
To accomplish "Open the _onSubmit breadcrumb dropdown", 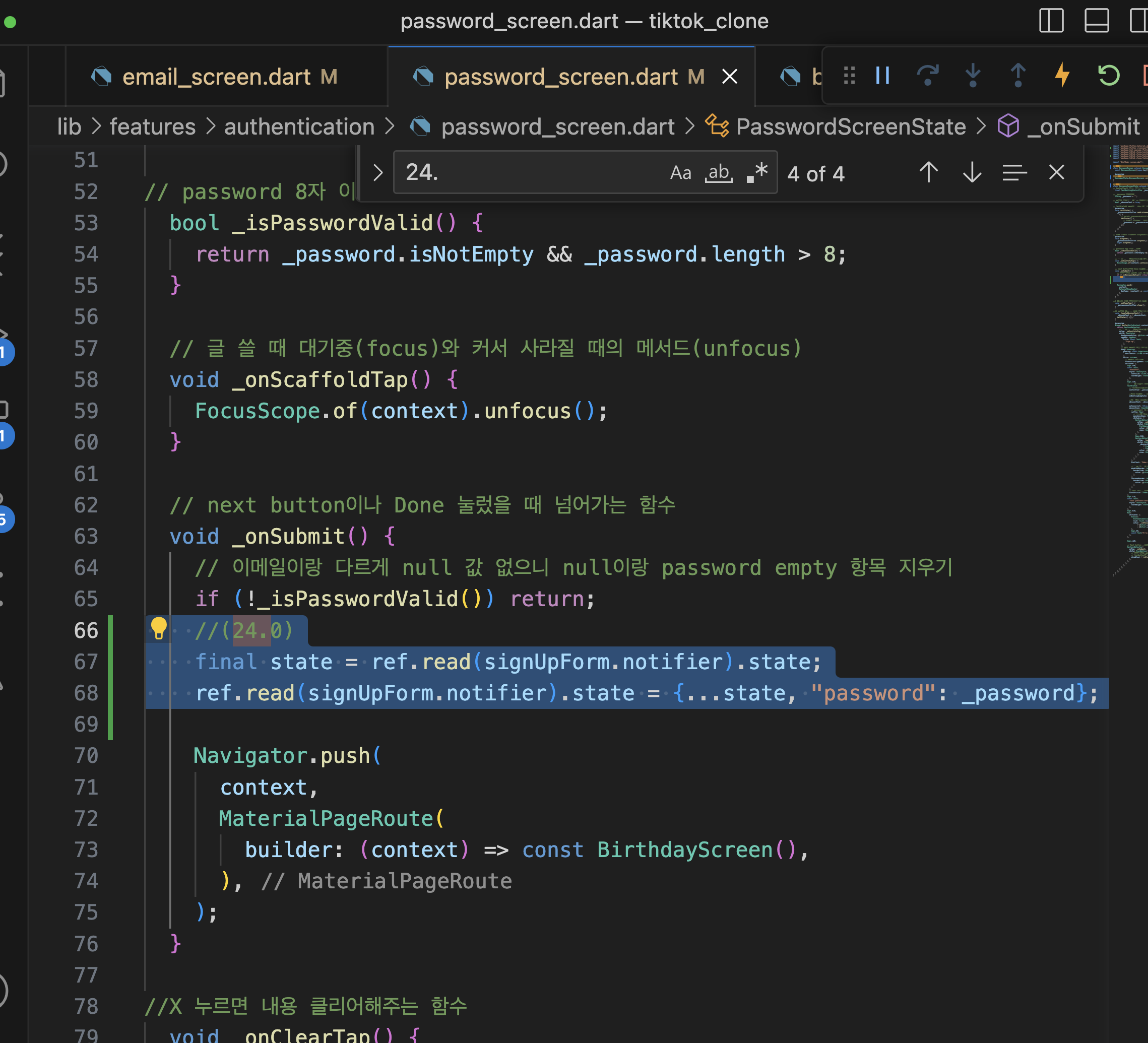I will 1082,126.
